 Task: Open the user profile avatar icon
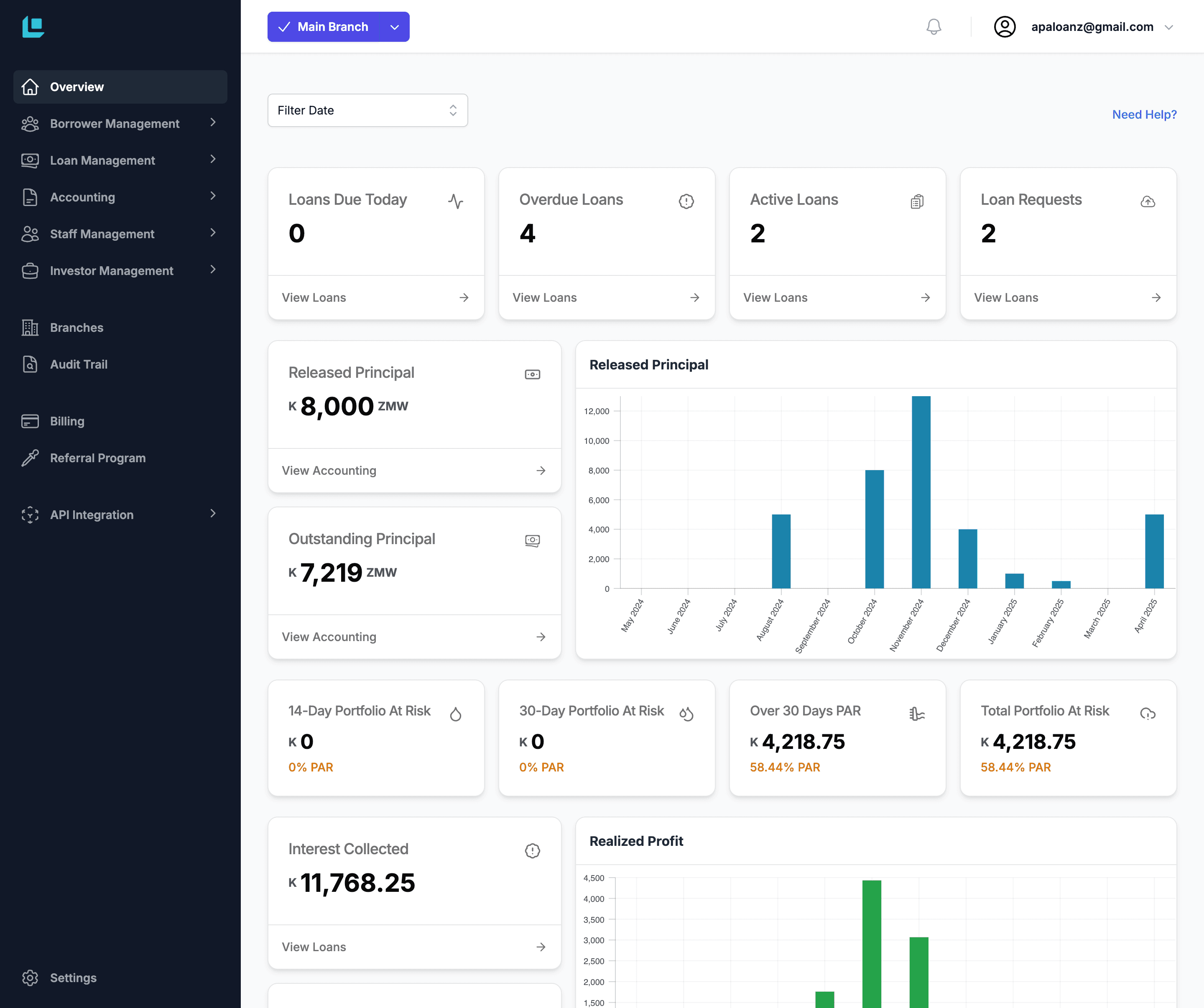(x=1005, y=26)
